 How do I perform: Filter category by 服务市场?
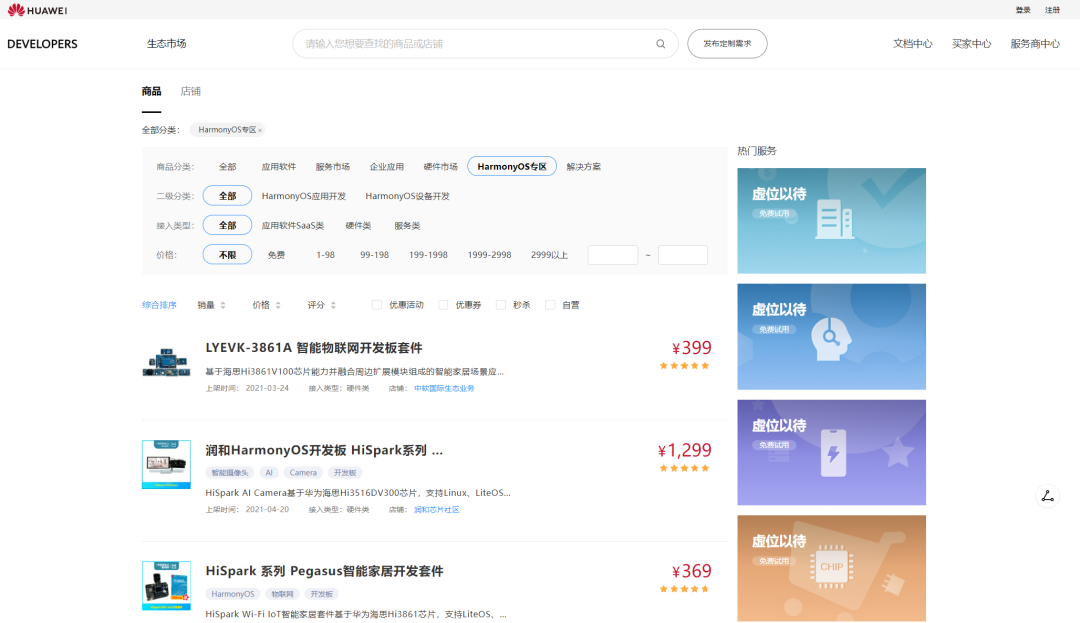pos(332,167)
